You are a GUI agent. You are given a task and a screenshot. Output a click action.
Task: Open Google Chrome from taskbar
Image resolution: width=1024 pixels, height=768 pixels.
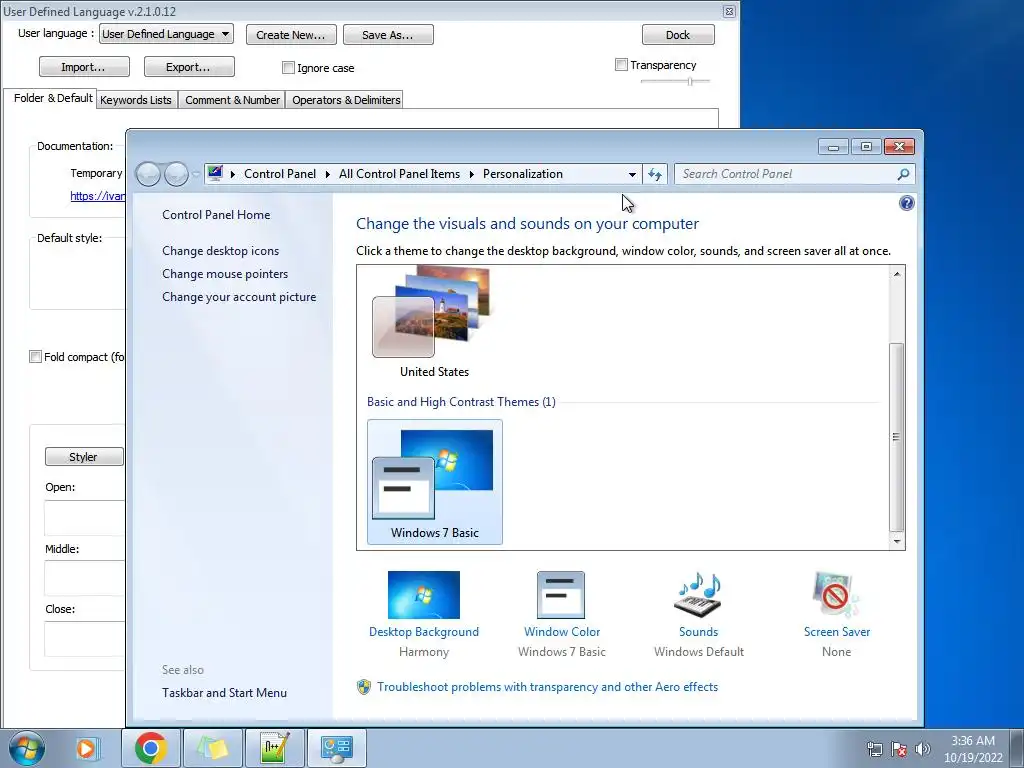151,748
